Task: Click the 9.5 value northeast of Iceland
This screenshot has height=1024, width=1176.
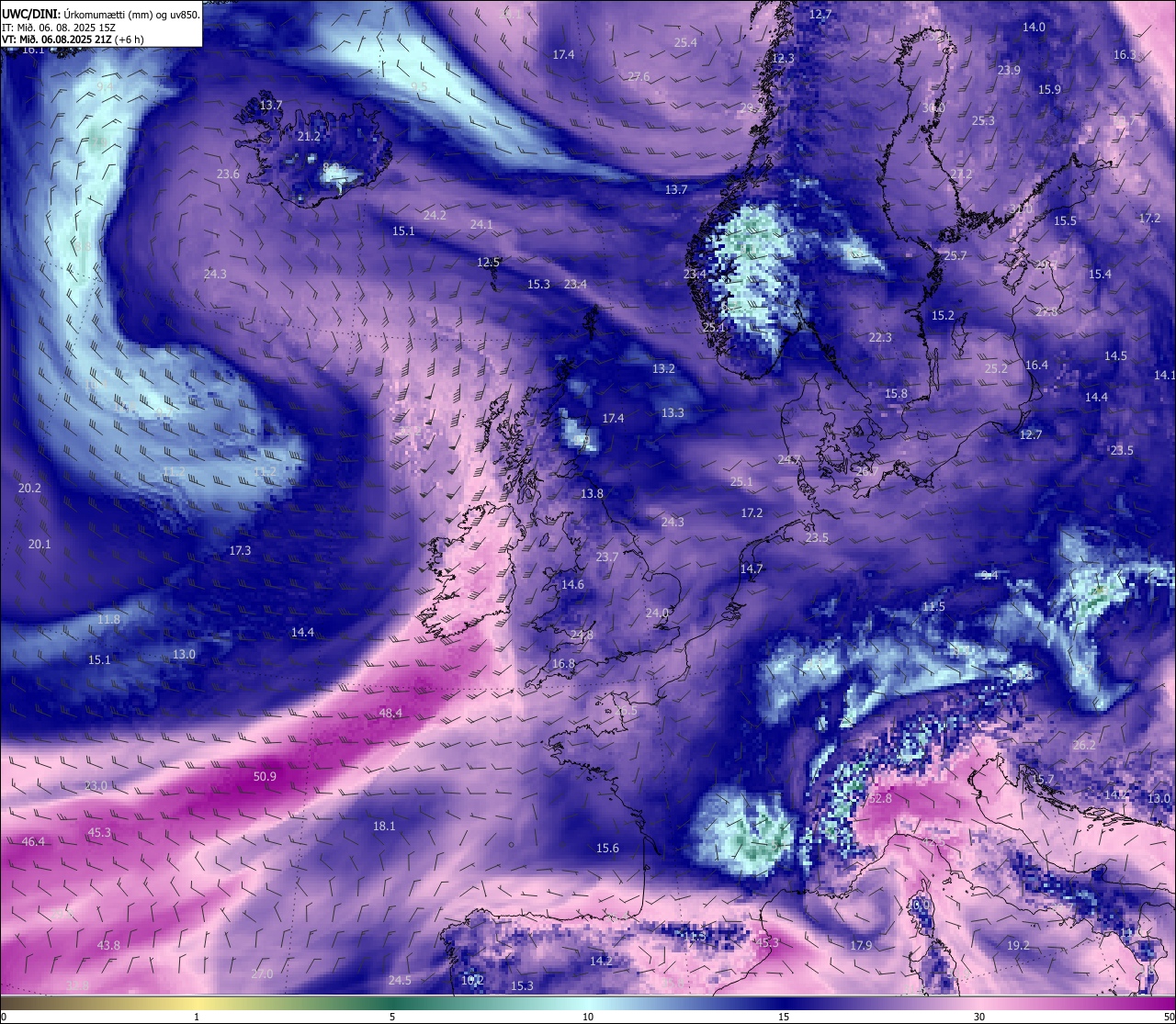Action: pyautogui.click(x=419, y=86)
